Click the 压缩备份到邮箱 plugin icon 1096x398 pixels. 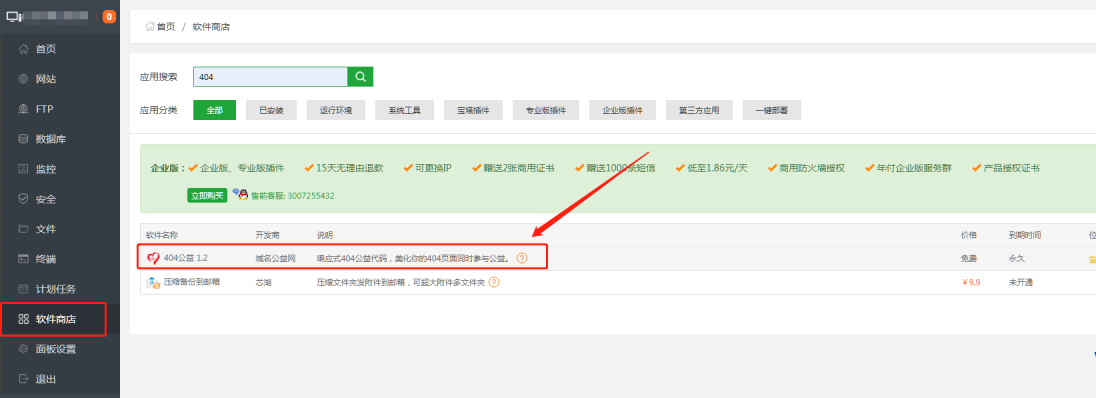[x=153, y=283]
